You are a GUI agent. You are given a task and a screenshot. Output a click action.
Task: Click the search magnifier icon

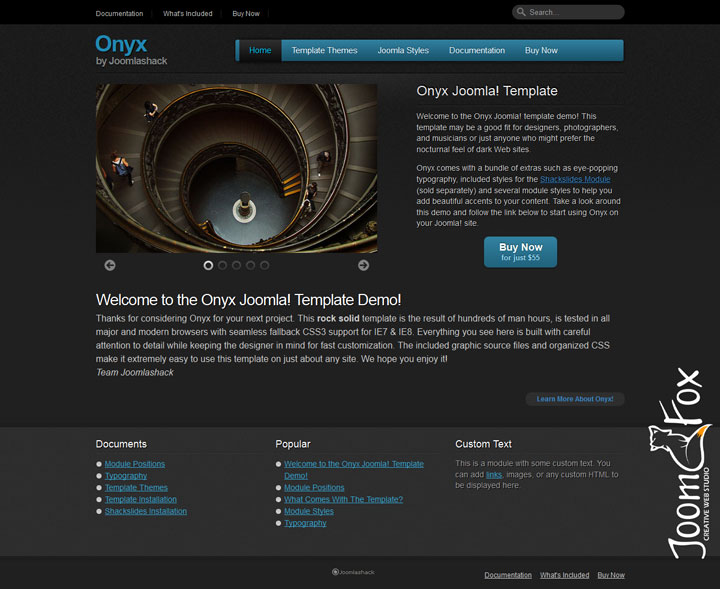click(x=521, y=12)
